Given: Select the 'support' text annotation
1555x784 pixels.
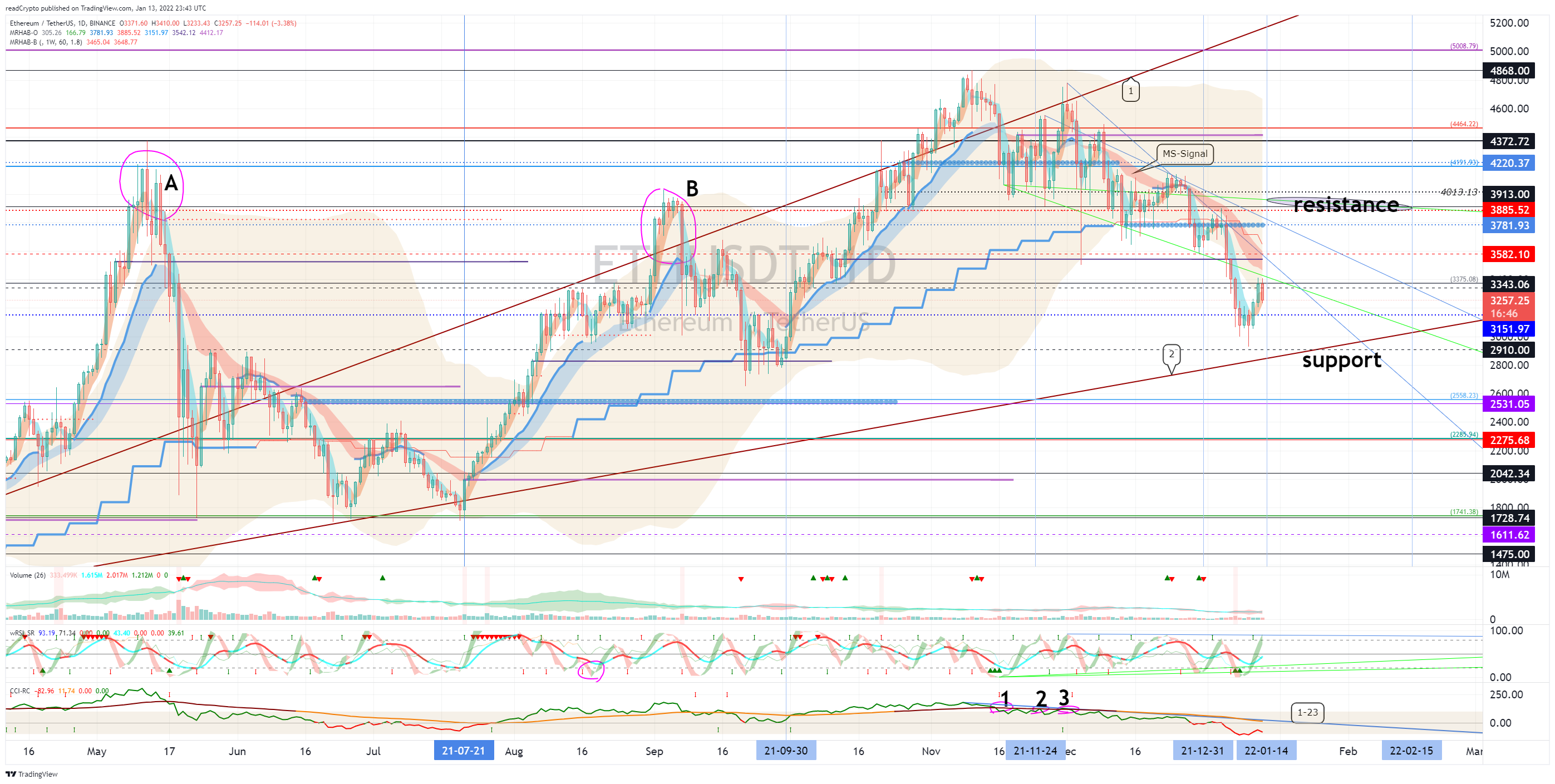Looking at the screenshot, I should [x=1341, y=361].
